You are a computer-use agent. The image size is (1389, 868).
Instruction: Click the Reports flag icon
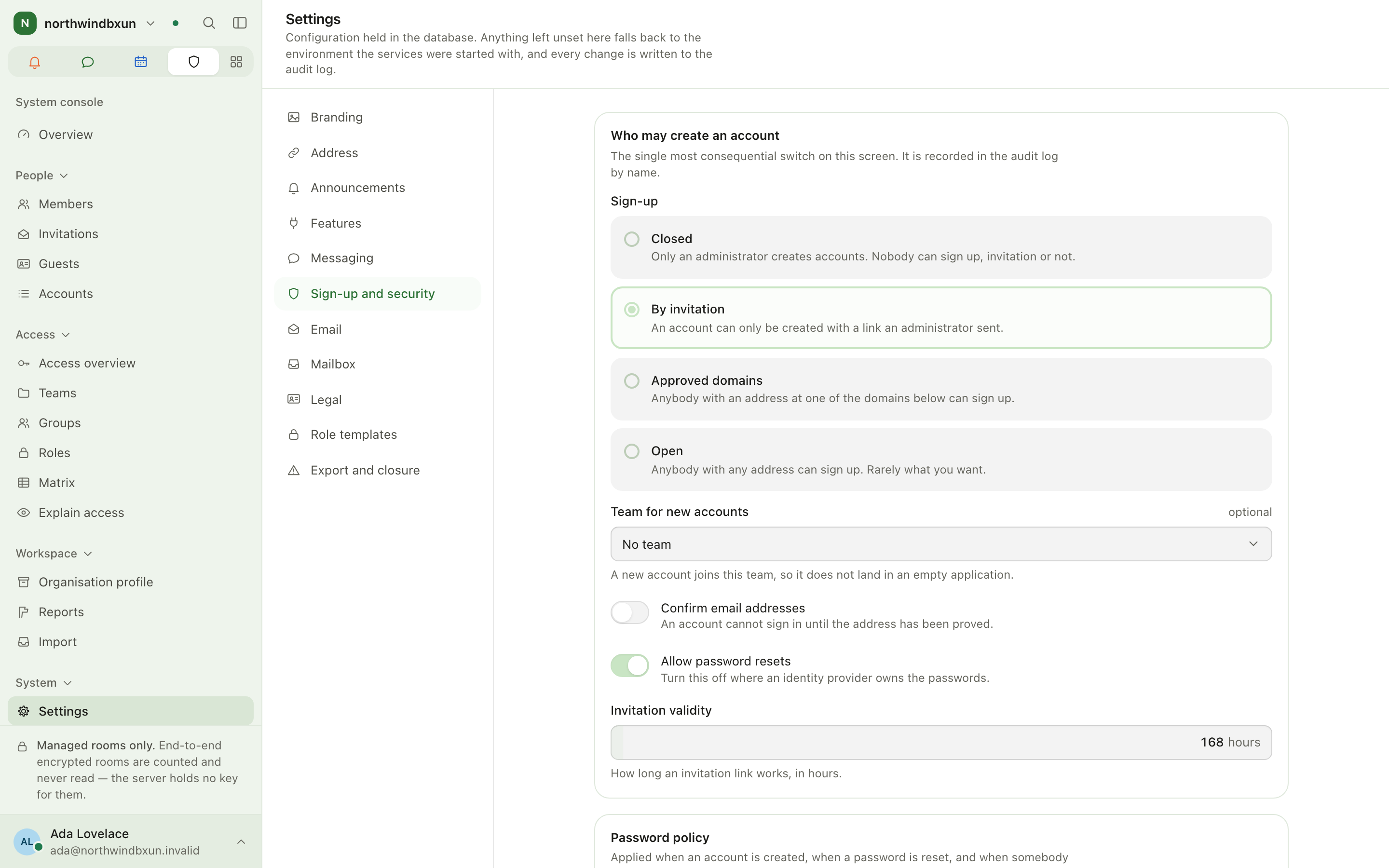[24, 612]
